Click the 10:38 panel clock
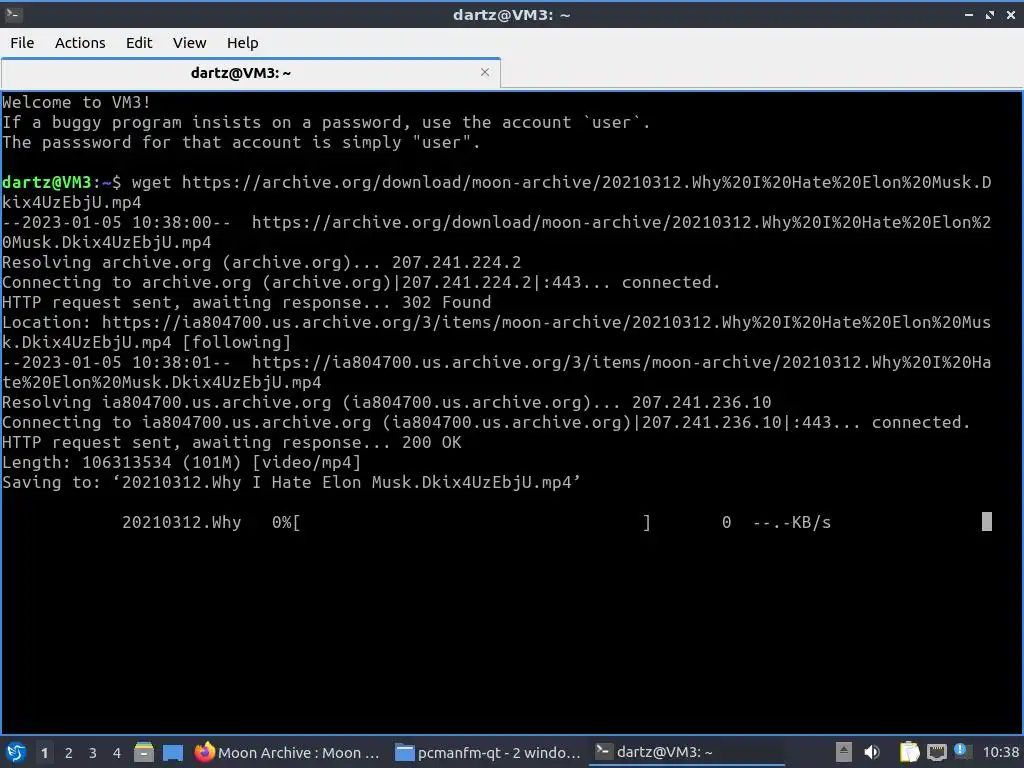Screen dimensions: 1024x768 [1000, 752]
